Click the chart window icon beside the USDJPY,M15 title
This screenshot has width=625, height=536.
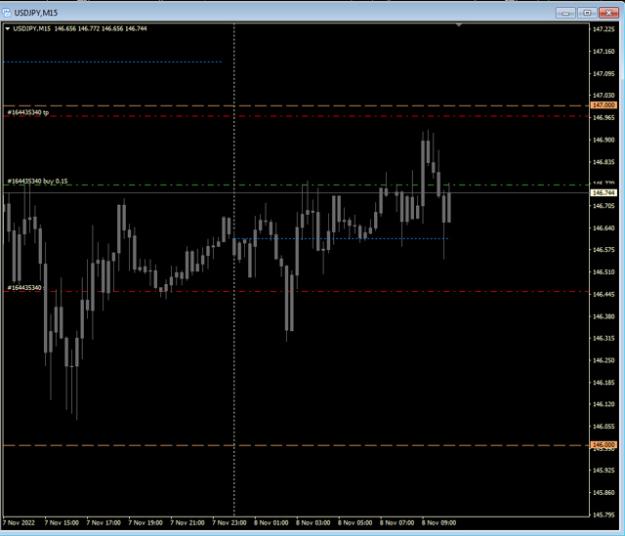pos(7,13)
